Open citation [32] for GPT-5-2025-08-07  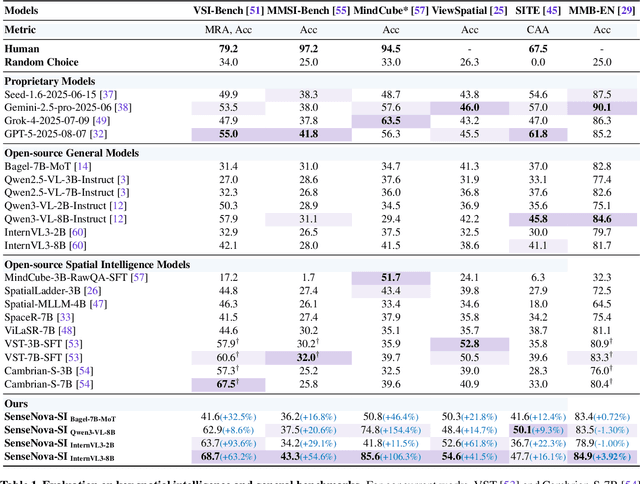[98, 134]
